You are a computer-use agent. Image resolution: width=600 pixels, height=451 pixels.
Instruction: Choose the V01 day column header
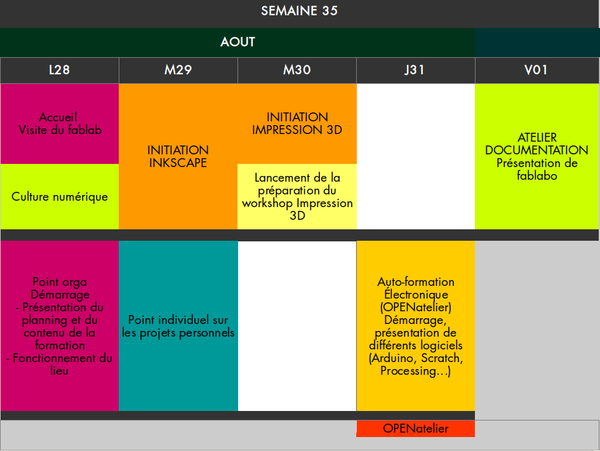point(536,71)
